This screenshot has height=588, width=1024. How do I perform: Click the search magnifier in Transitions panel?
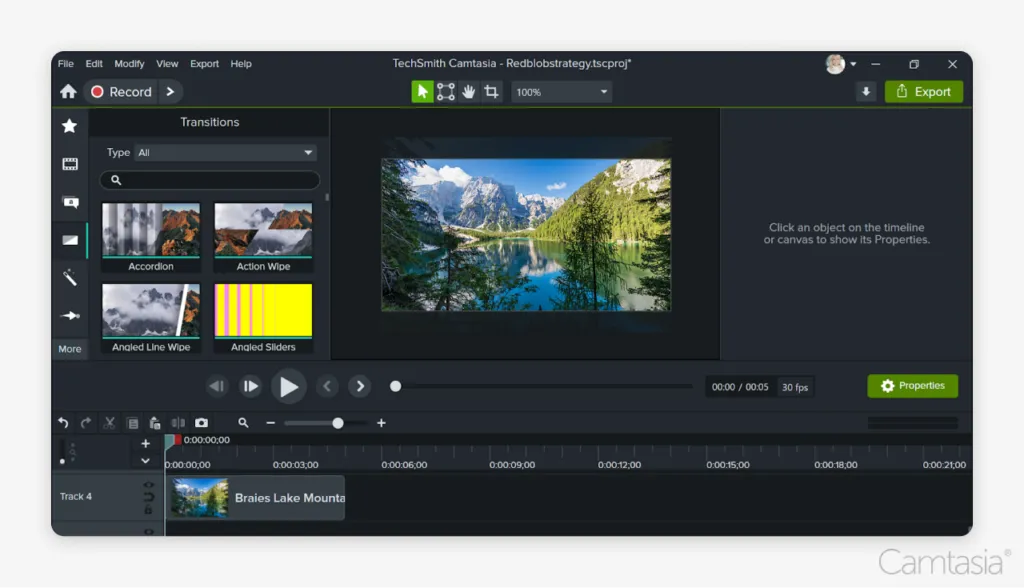[x=116, y=180]
